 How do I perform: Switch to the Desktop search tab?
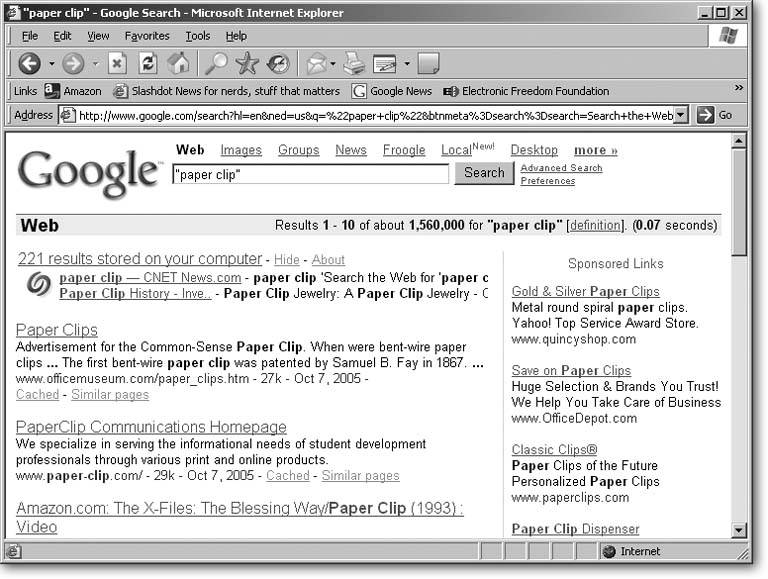tap(534, 150)
